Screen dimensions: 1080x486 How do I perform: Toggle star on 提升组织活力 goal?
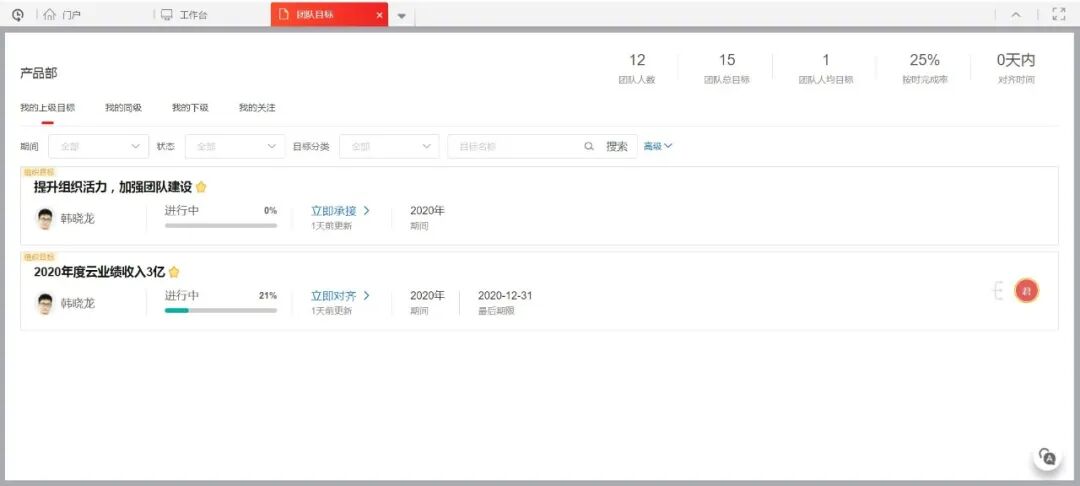coord(201,187)
